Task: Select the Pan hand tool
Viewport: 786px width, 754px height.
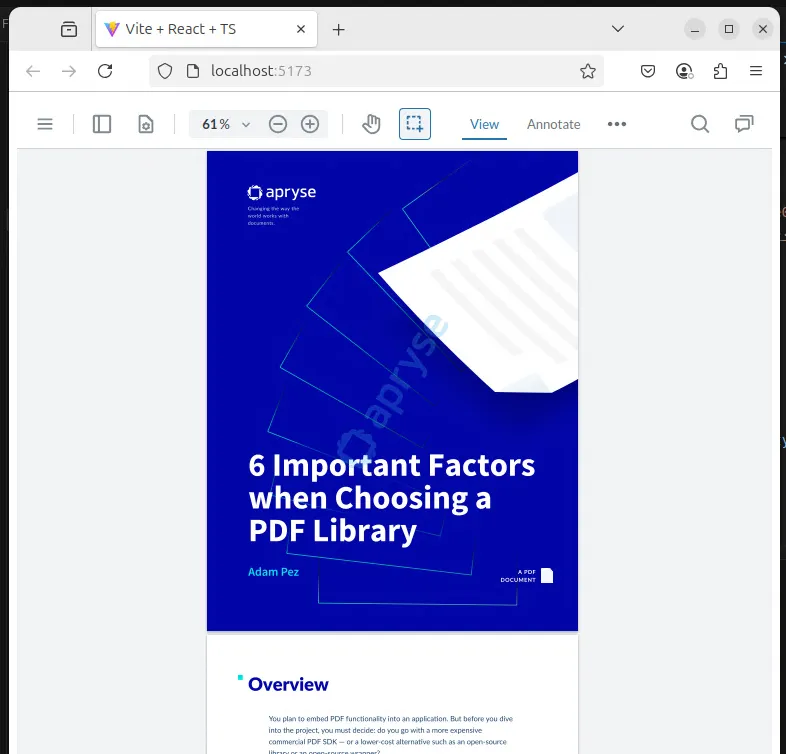Action: pyautogui.click(x=371, y=124)
